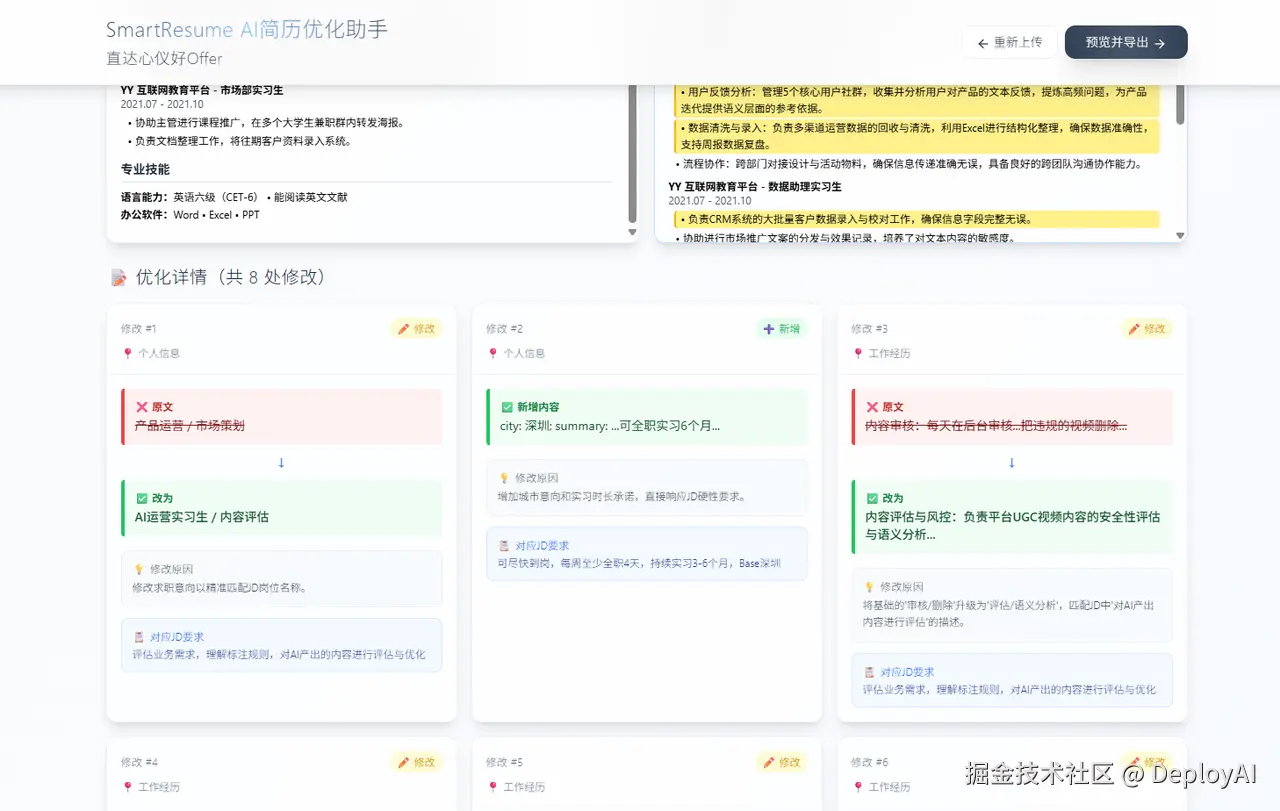Click the 对应JD要求 document icon in card #2

pos(504,546)
